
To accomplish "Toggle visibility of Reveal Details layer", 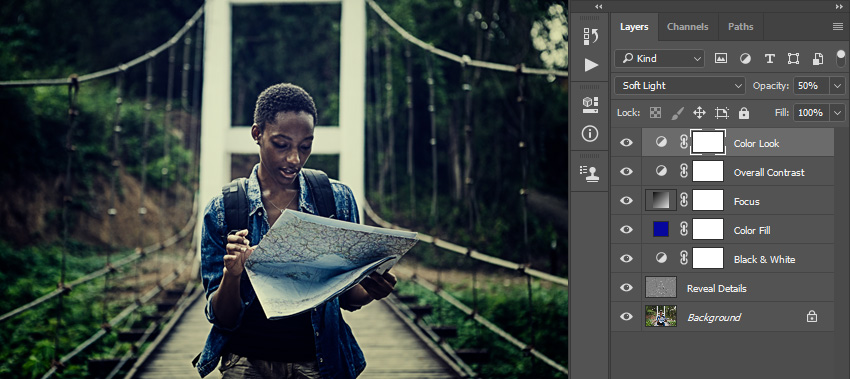I will coord(626,288).
